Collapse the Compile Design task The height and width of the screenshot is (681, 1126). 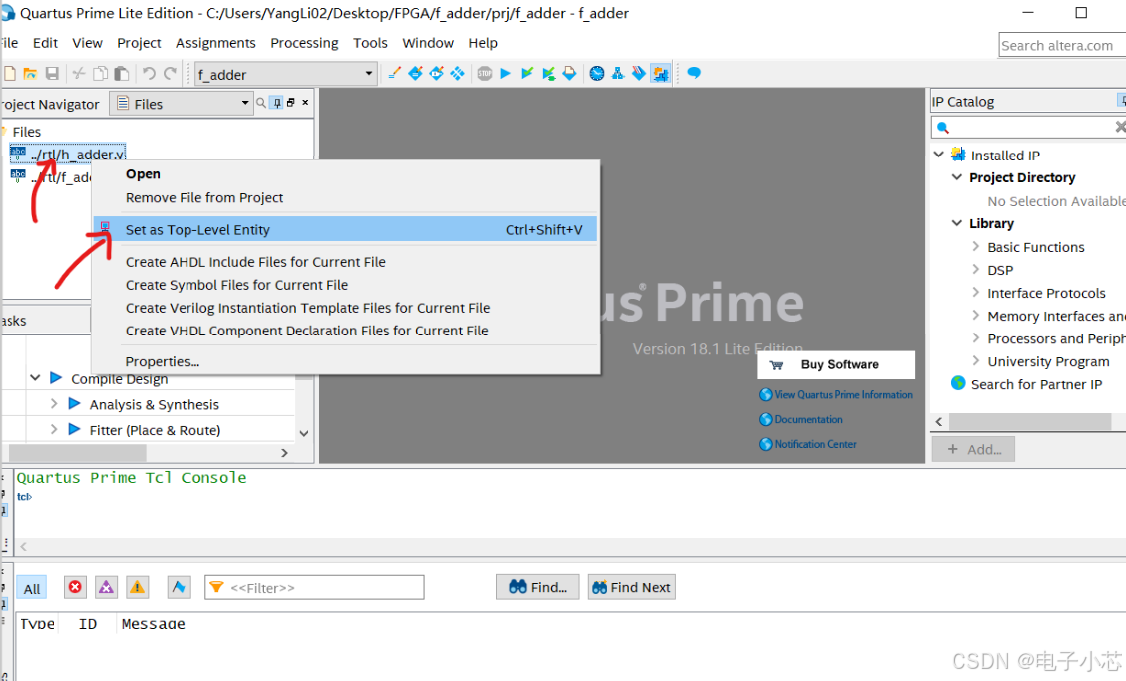34,378
